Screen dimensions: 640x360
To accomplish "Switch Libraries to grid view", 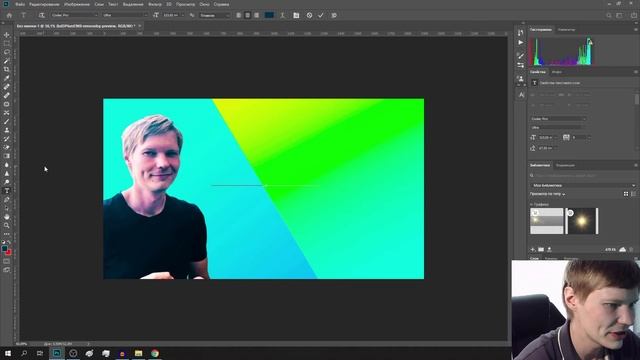I will [626, 194].
